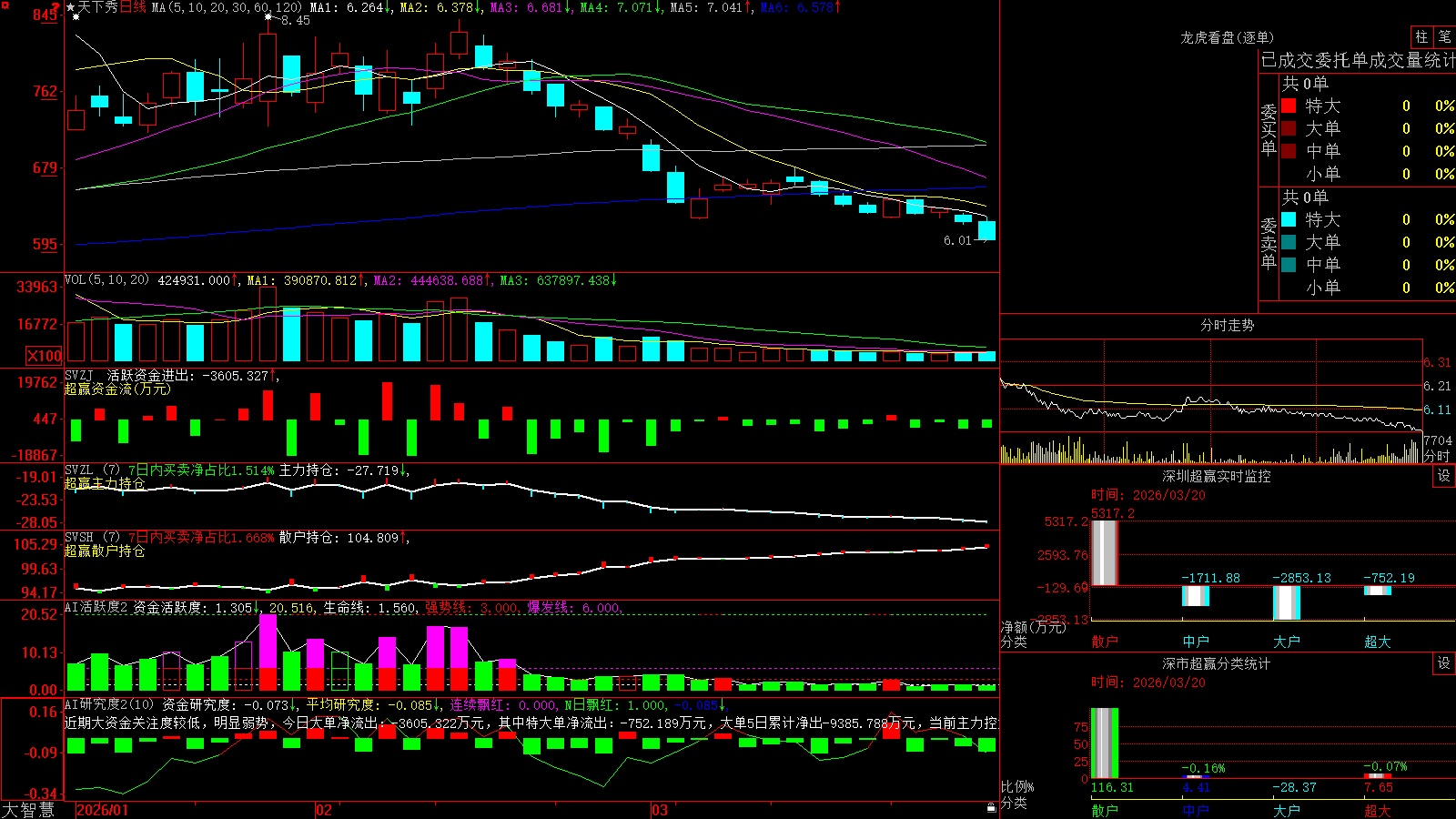Click the 小单 row under 委买单

1368,174
